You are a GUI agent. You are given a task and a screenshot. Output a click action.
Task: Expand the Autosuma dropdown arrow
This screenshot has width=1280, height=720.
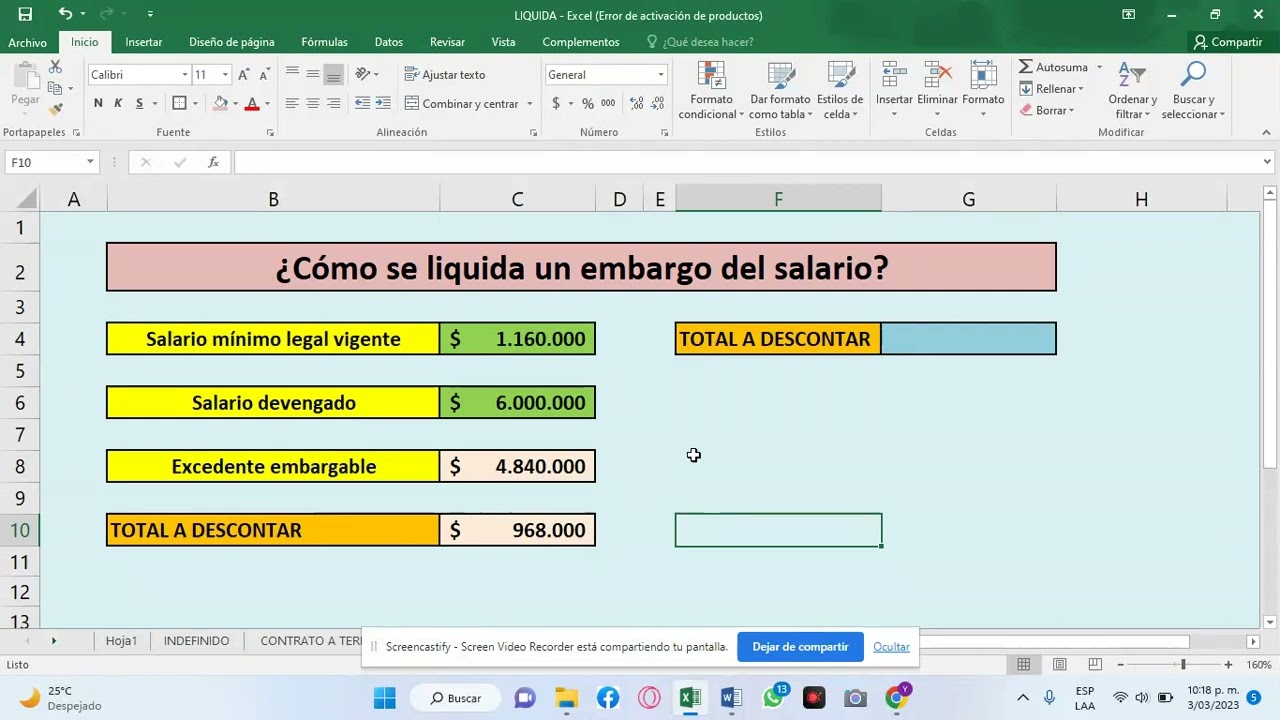click(x=1099, y=67)
